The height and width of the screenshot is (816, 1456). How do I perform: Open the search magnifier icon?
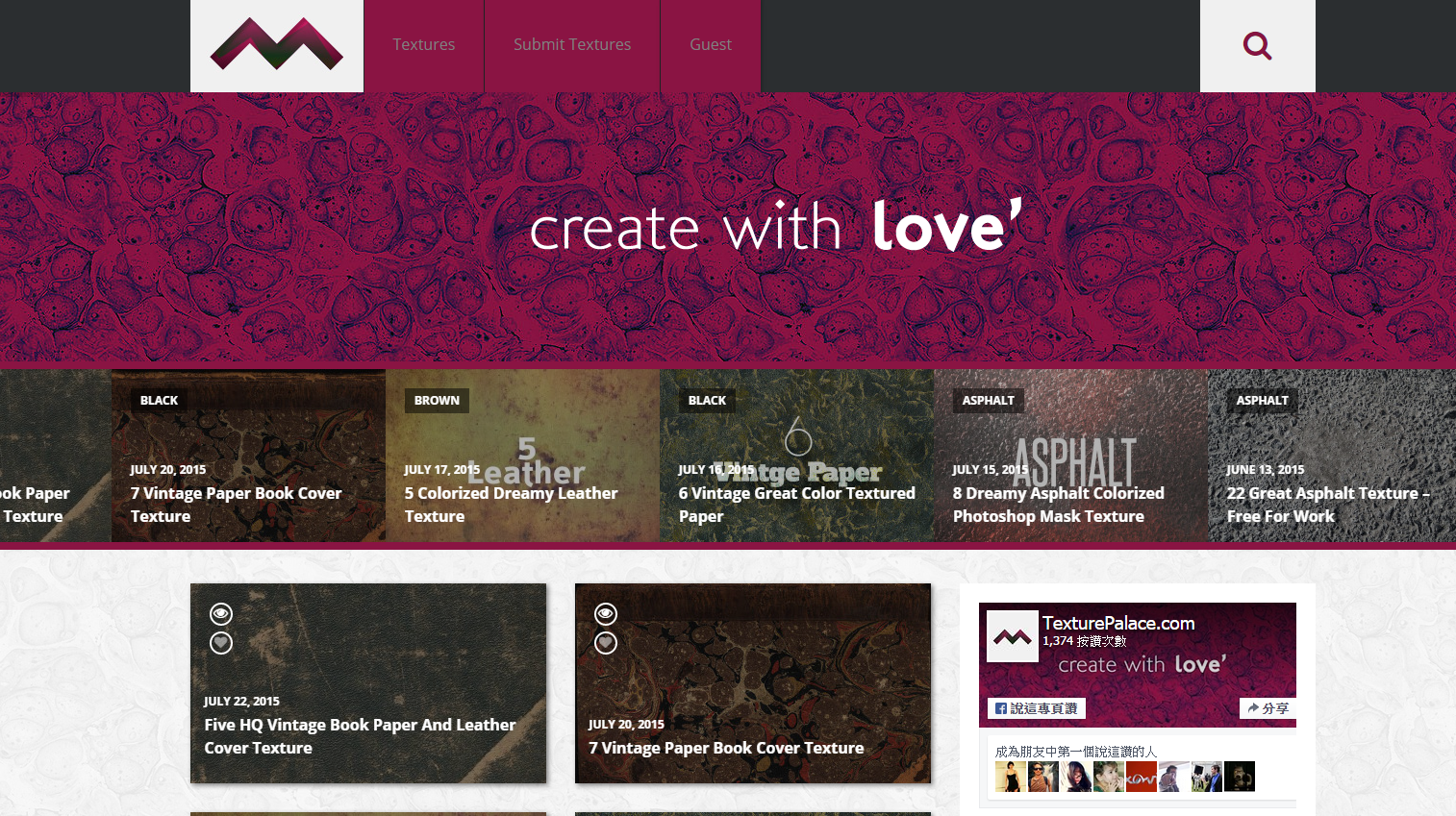pyautogui.click(x=1257, y=45)
